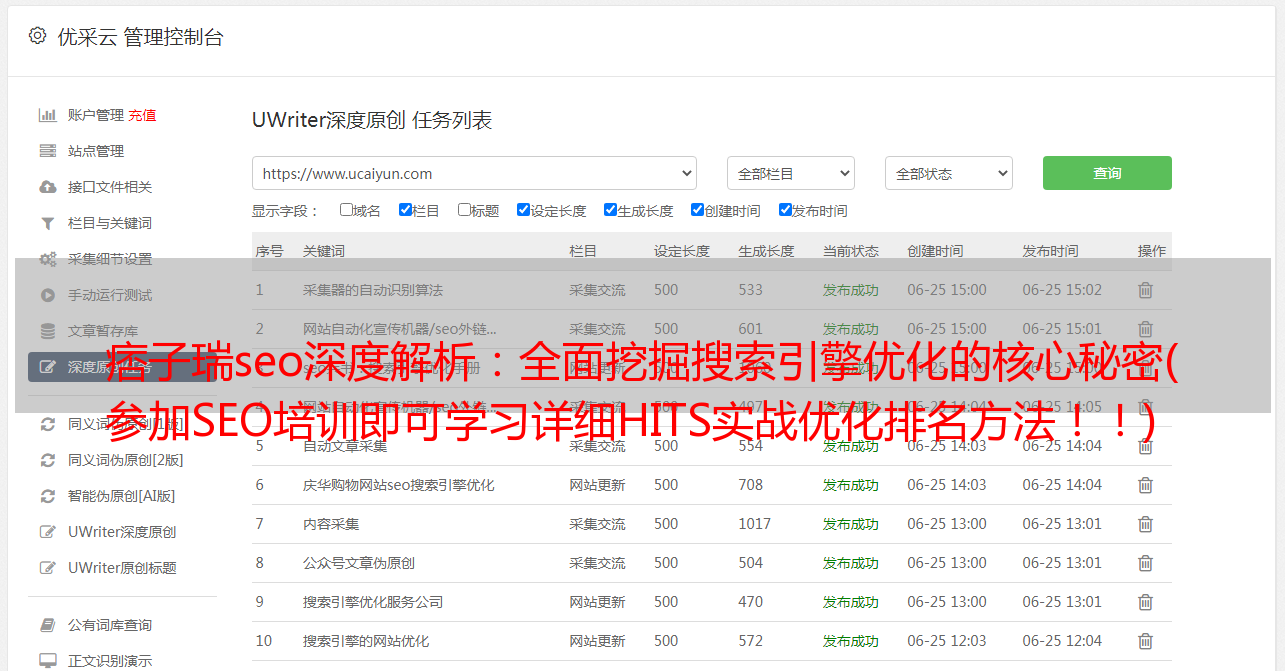Click keyword 搜索引擎优化服务公司
Viewport: 1285px width, 671px height.
pos(373,602)
